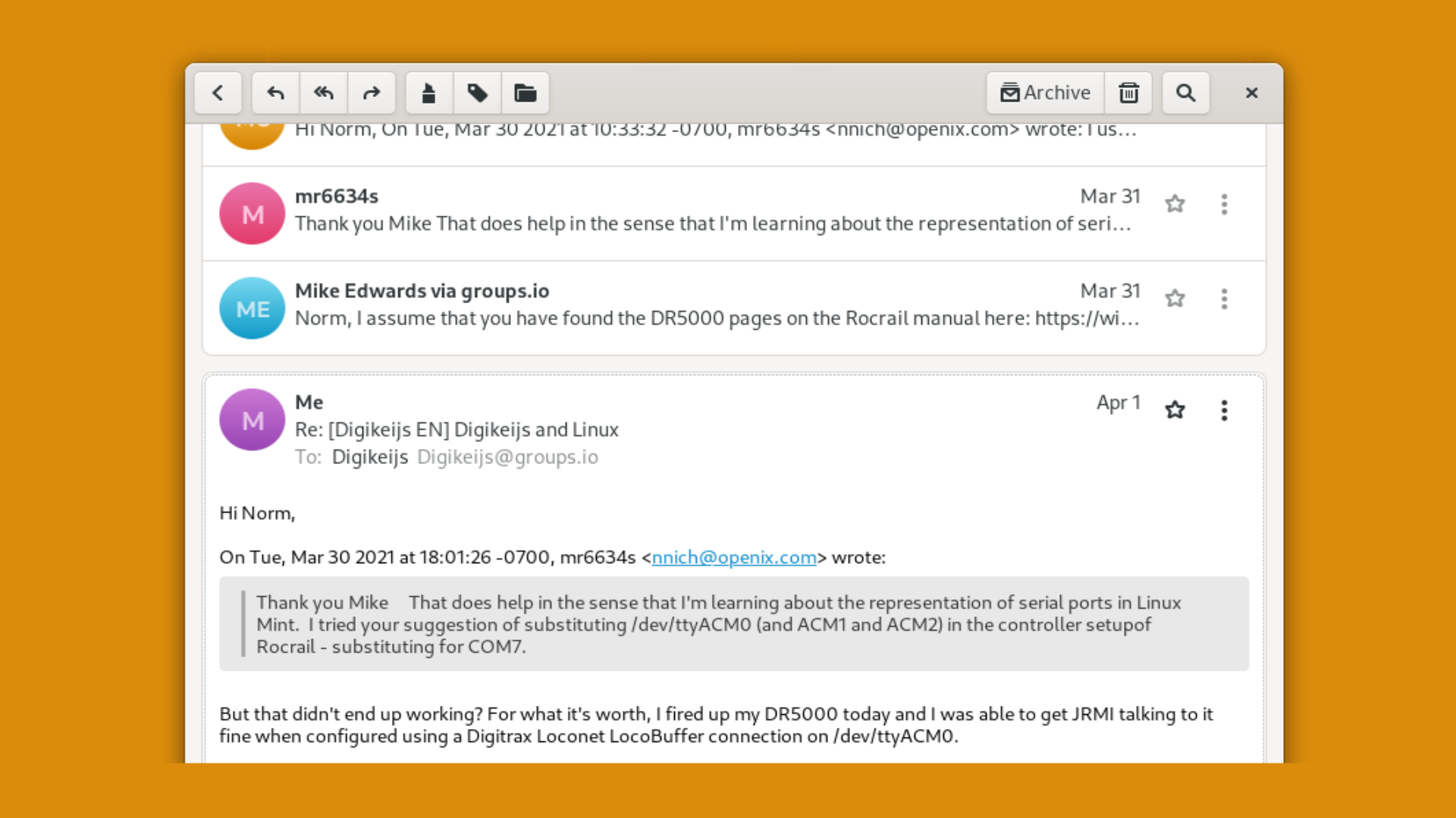Star the Mike Edwards Mar 31 message
Screen dimensions: 1456x818
(1175, 299)
